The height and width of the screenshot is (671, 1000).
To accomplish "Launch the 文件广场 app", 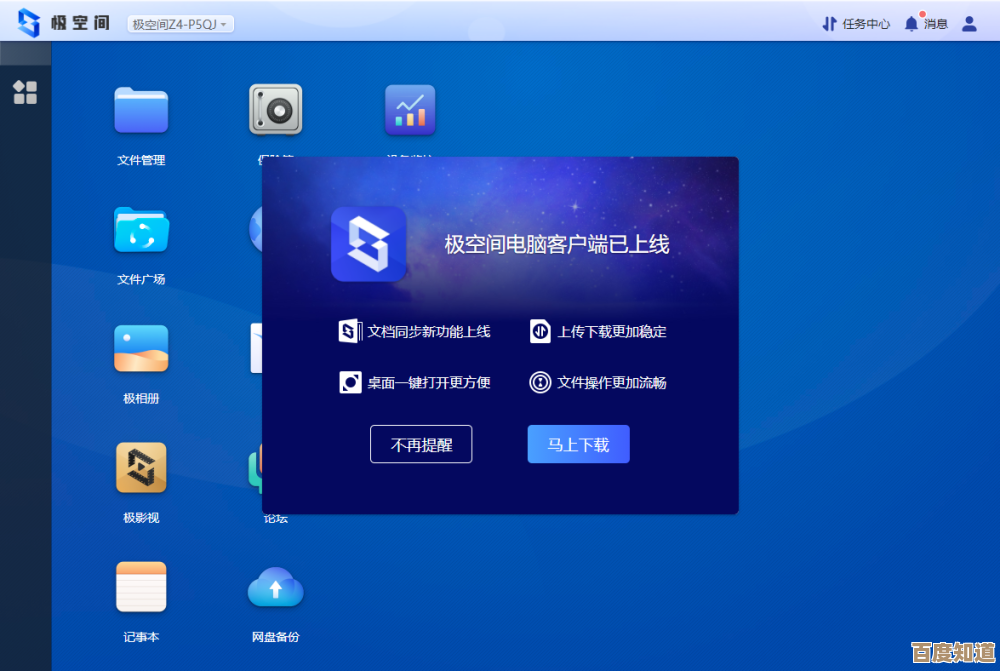I will click(141, 230).
